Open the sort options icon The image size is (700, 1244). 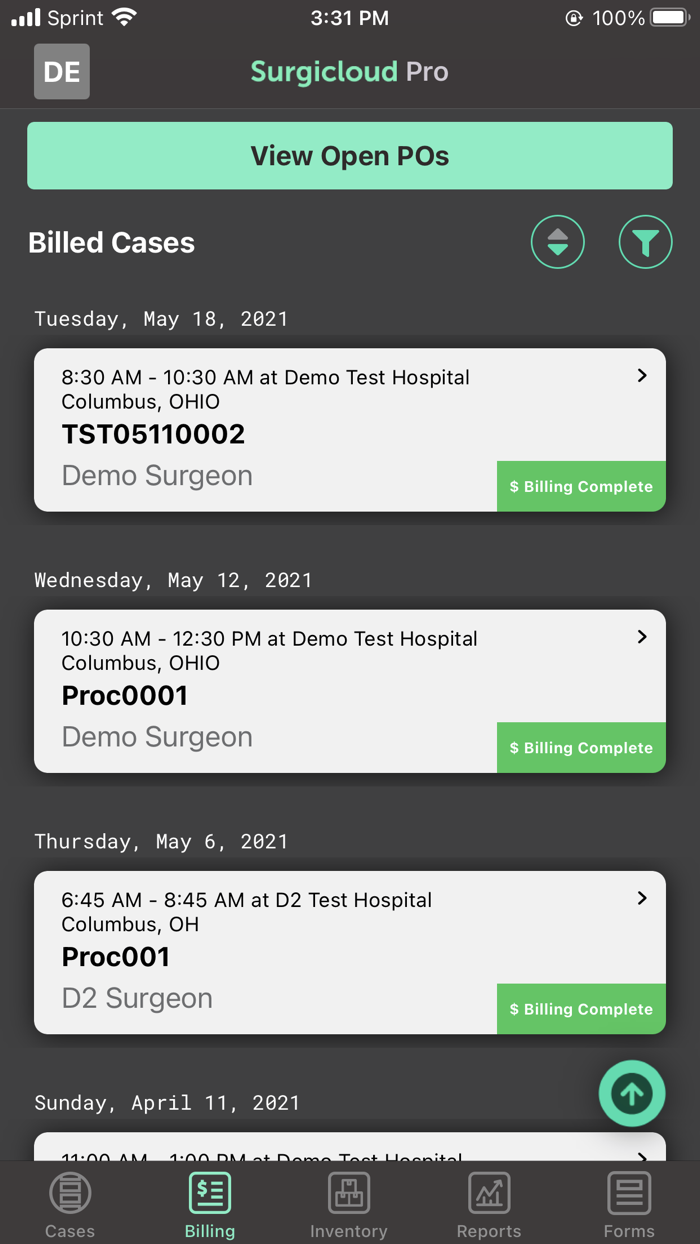(557, 242)
